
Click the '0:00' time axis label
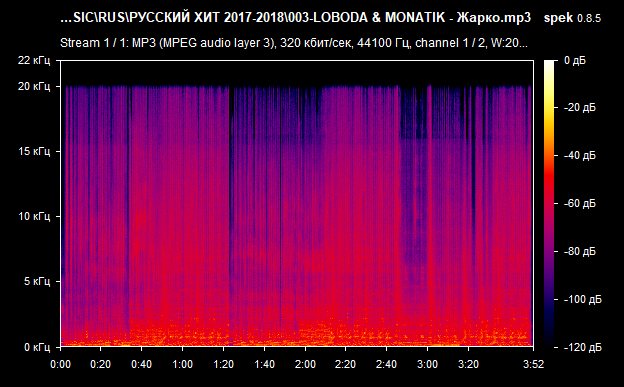[60, 364]
